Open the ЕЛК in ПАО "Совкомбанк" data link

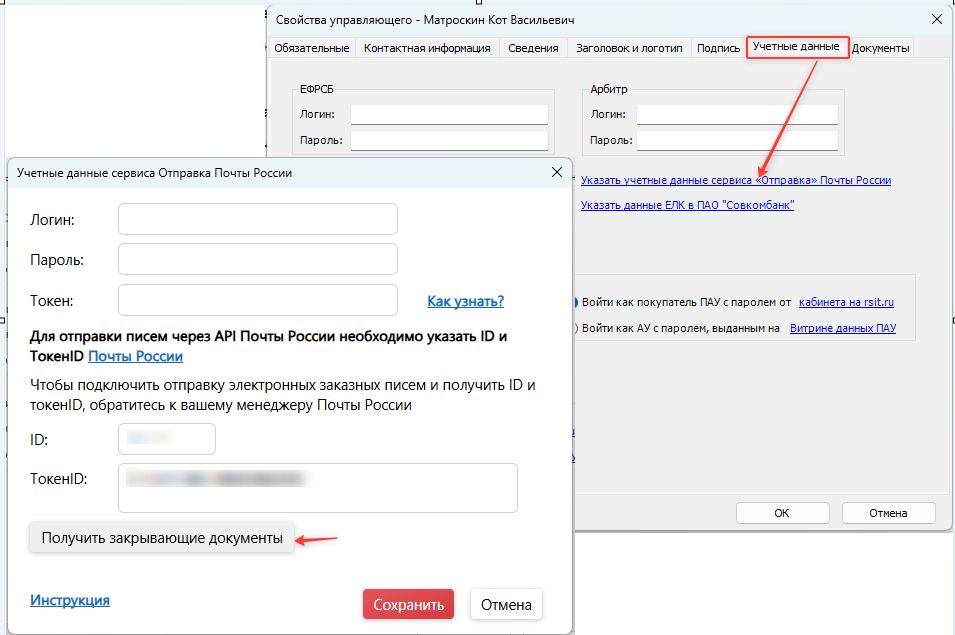click(x=687, y=205)
